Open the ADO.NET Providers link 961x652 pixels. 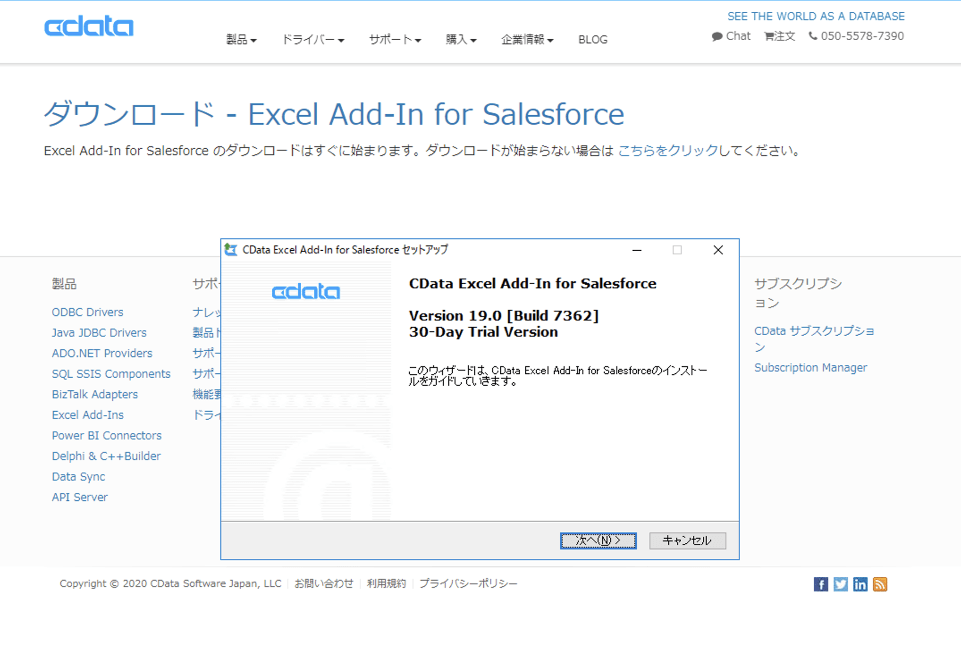pos(102,353)
